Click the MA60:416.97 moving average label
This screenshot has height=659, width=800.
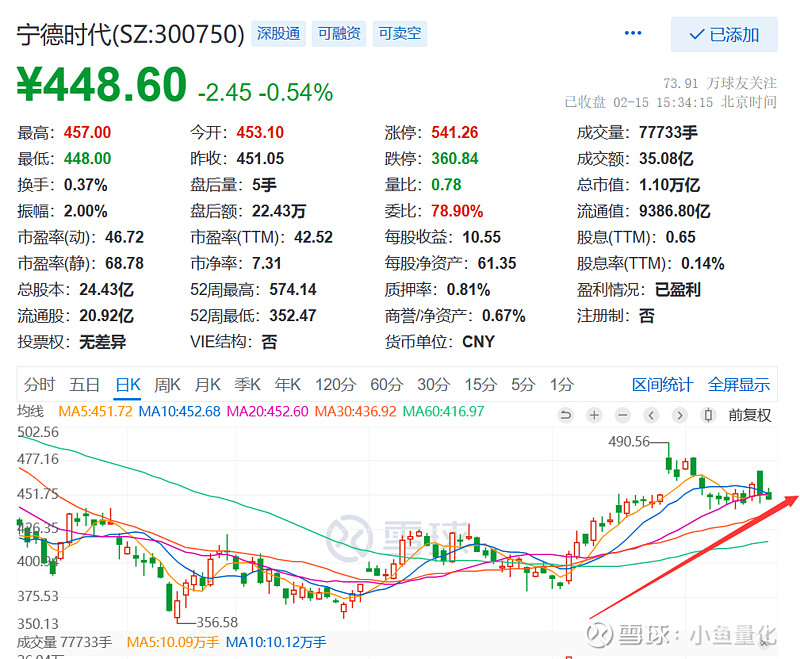point(443,411)
